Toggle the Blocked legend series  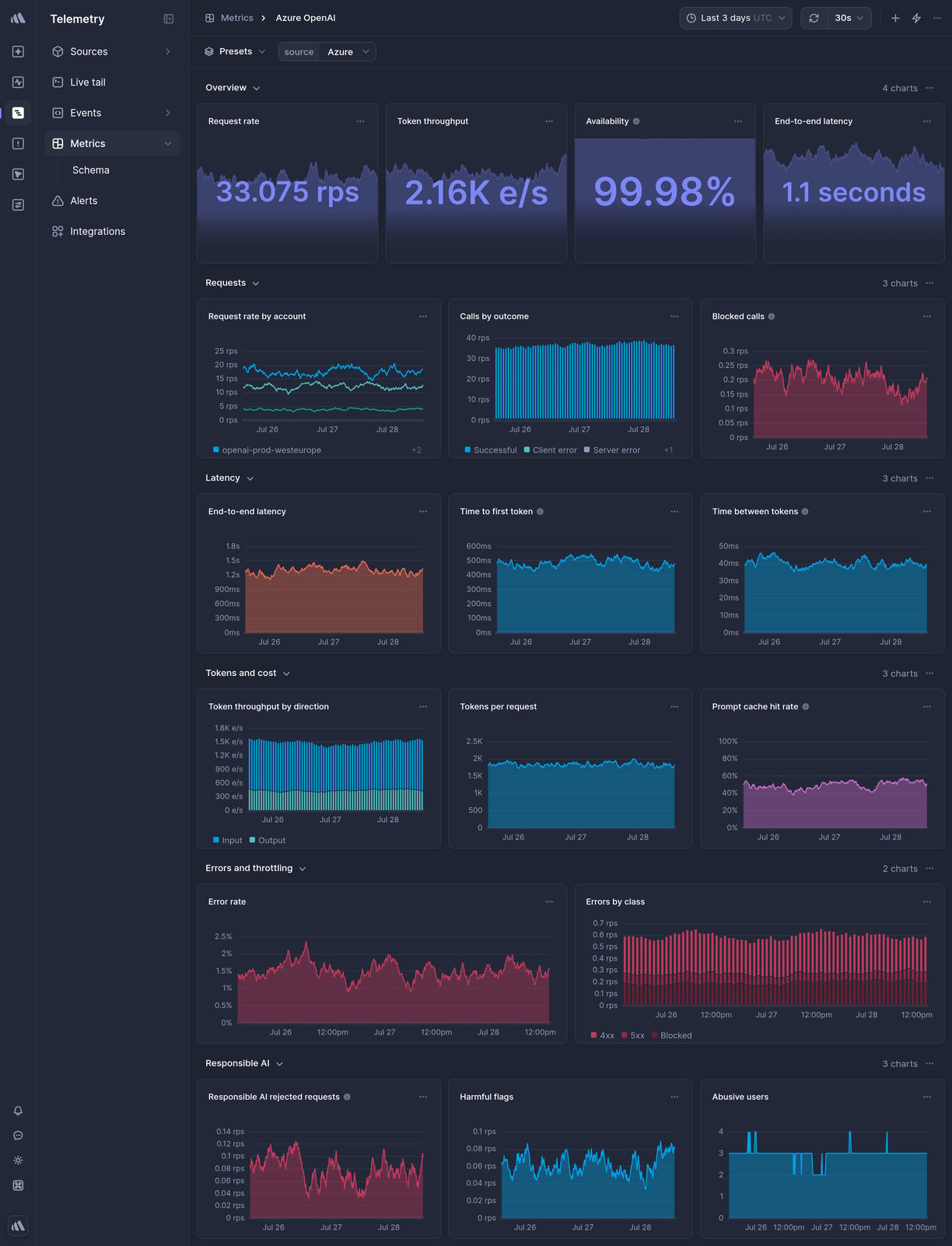coord(671,1036)
